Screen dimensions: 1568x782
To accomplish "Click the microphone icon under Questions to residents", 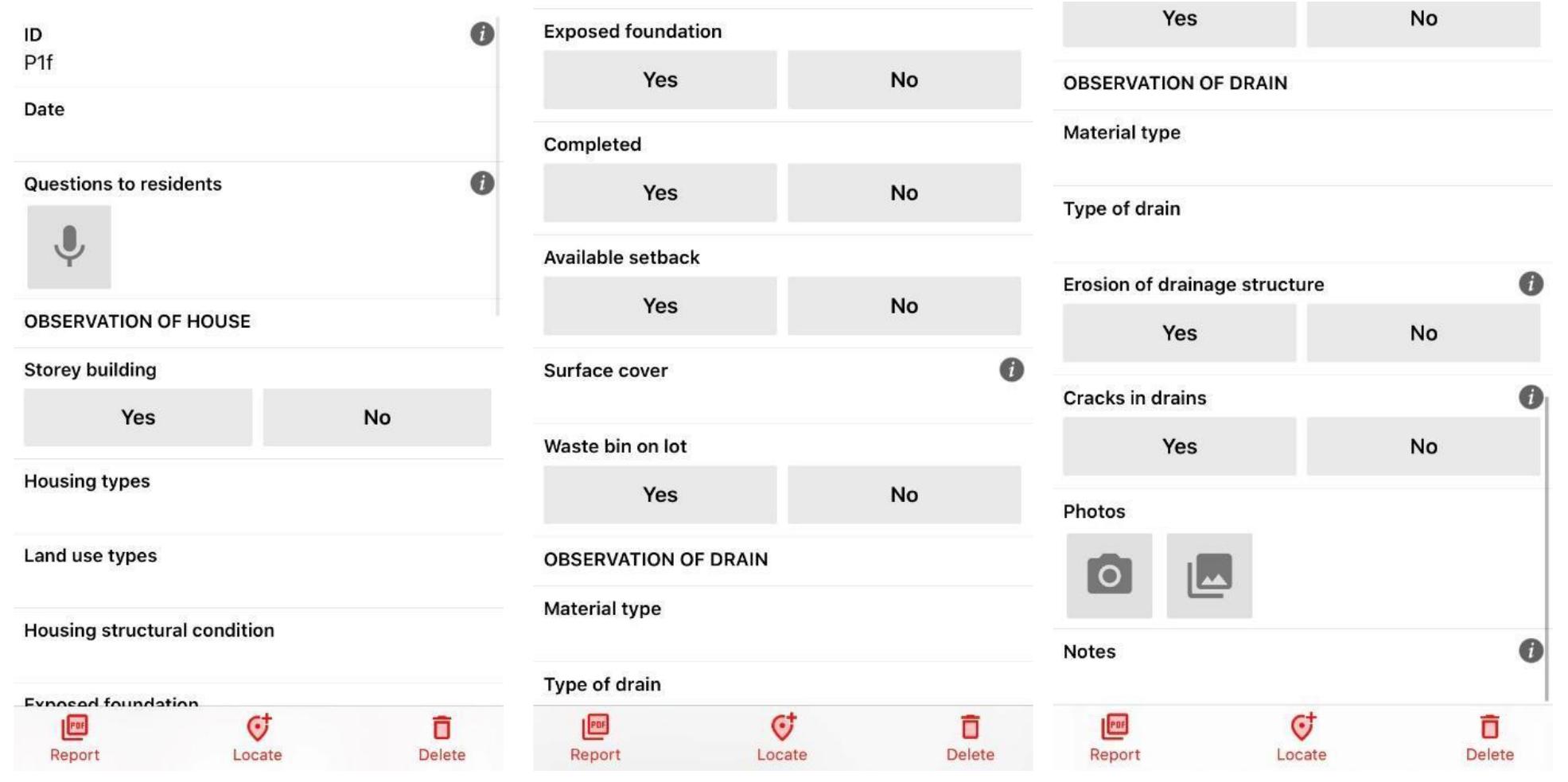I will tap(70, 246).
